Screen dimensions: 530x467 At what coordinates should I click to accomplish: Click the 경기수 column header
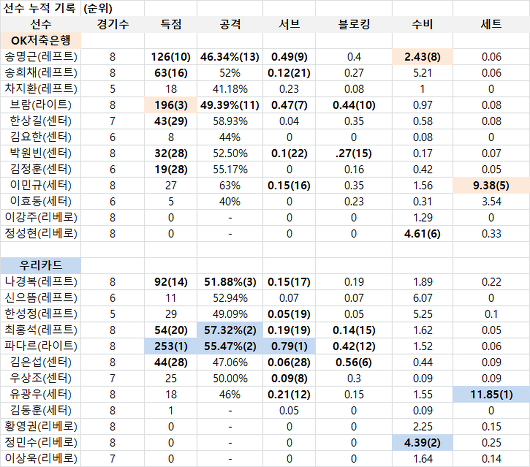[113, 24]
